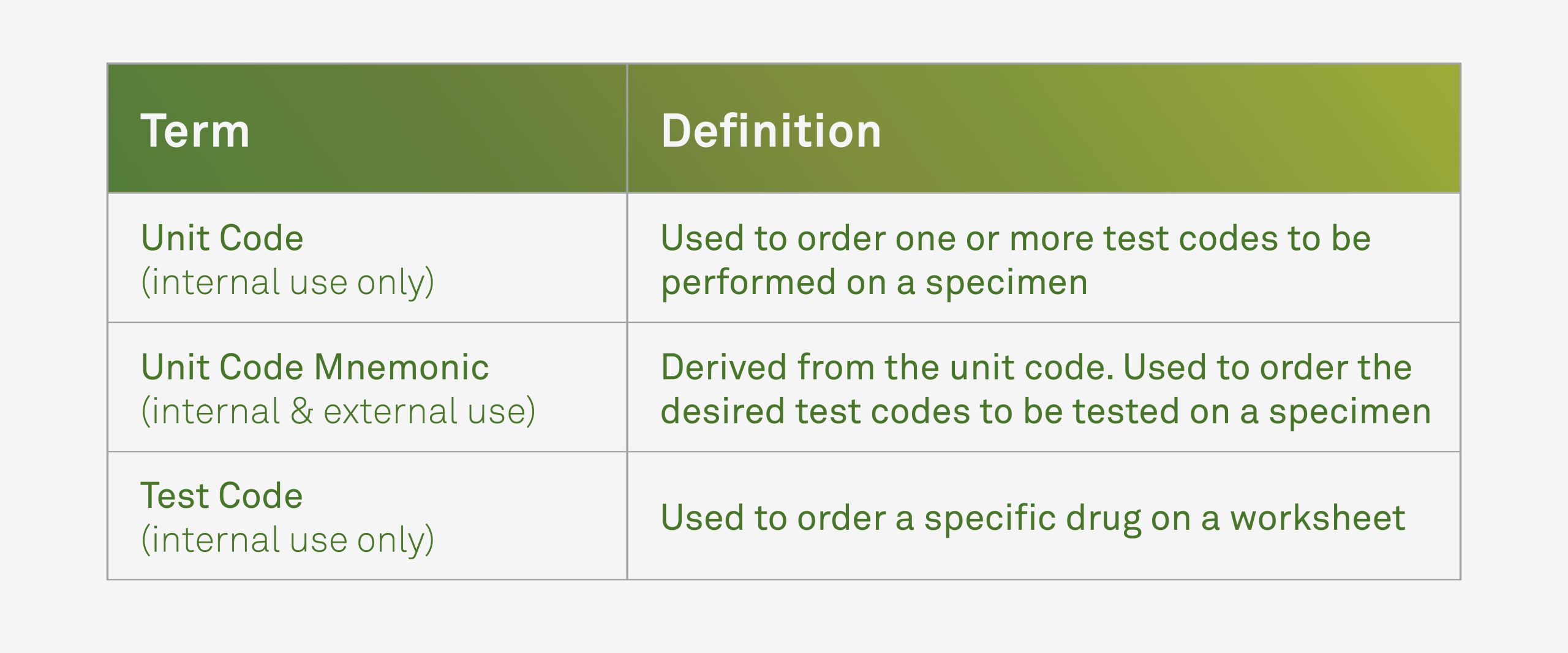Screen dimensions: 1568x653
Task: Click the line starting "desired test codes"
Action: (1046, 411)
